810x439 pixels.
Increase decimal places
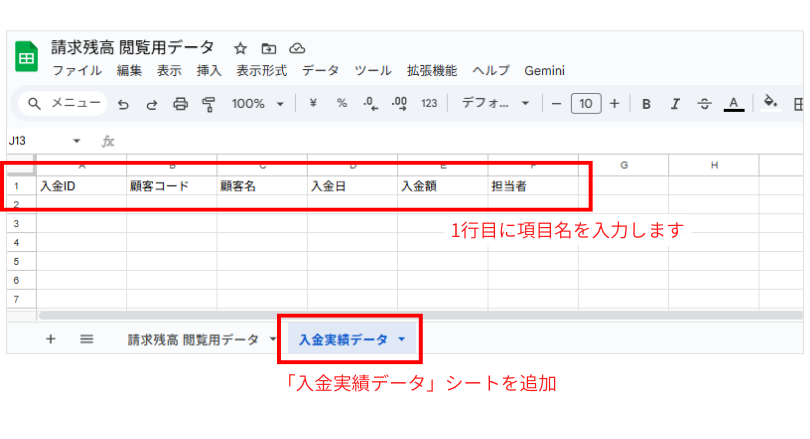[399, 104]
